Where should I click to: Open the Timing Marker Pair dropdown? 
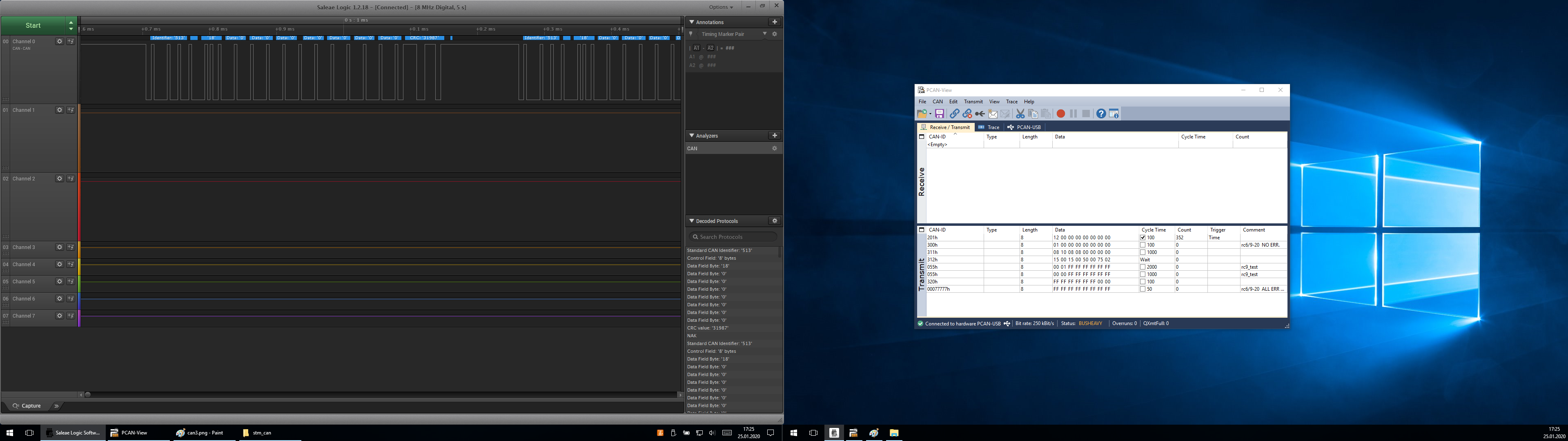(x=764, y=34)
